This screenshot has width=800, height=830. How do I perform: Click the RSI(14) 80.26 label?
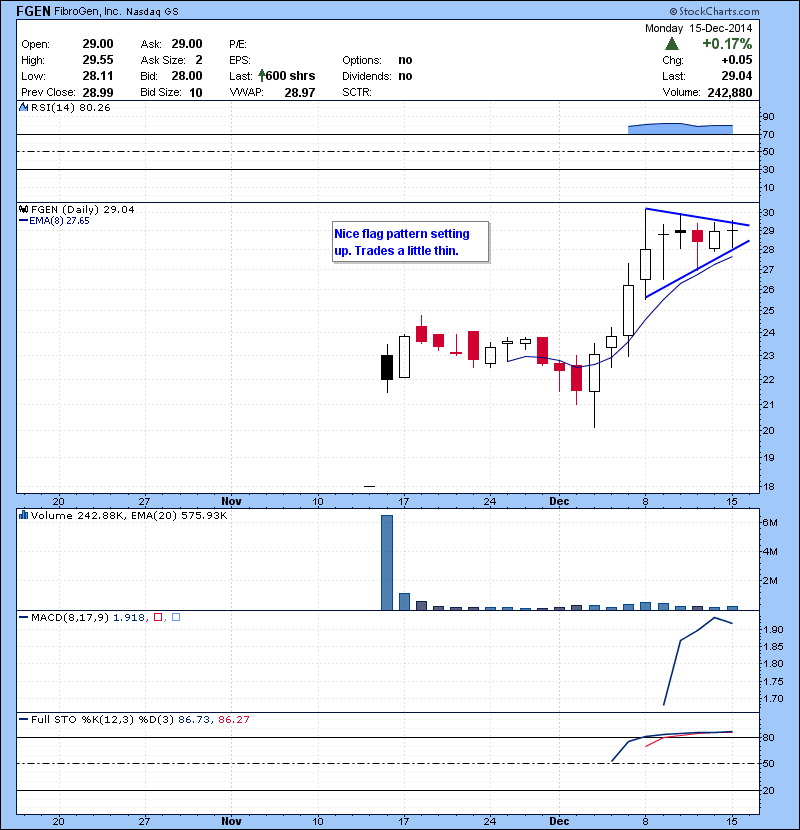tap(70, 107)
